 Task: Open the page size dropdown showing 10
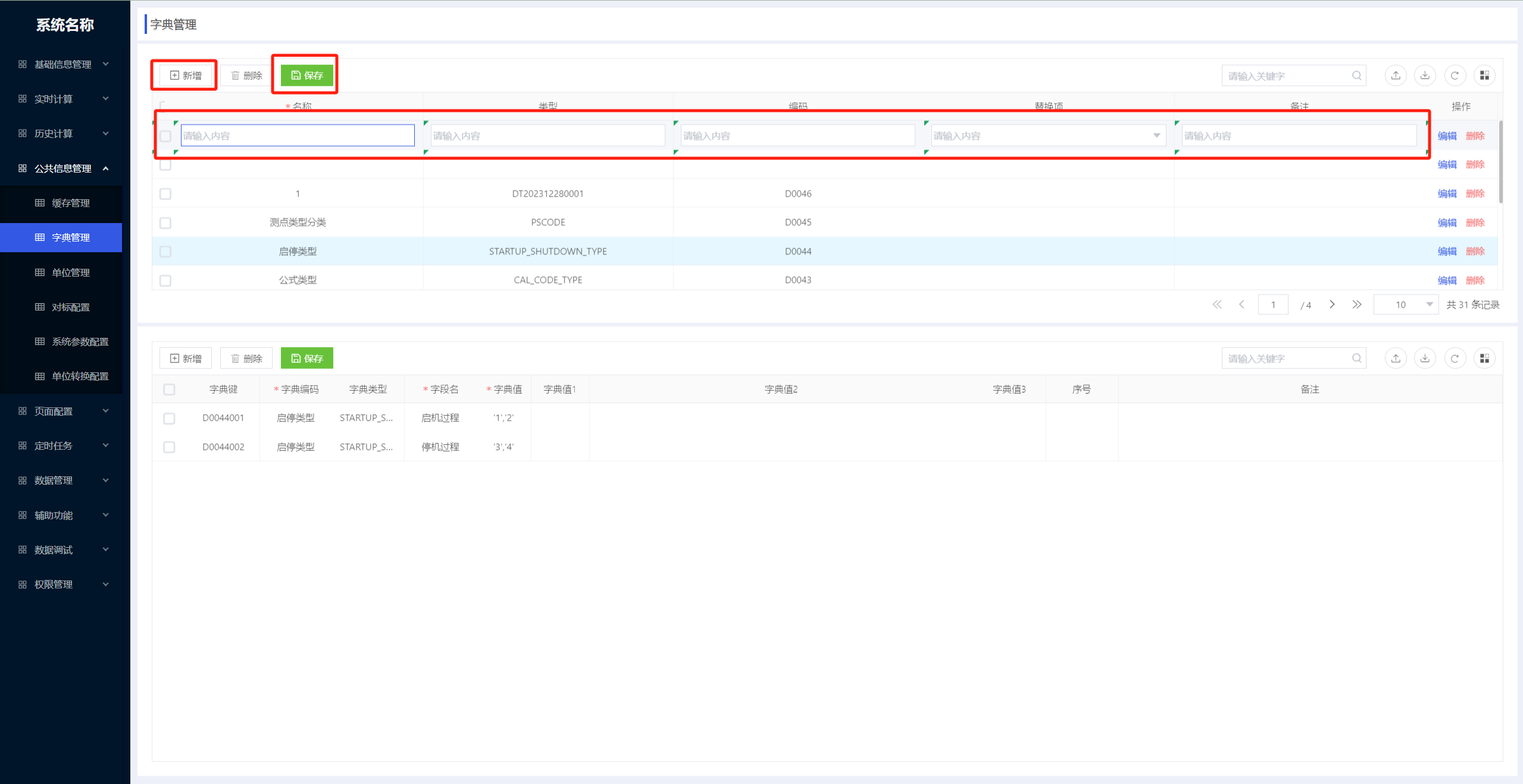(x=1406, y=305)
